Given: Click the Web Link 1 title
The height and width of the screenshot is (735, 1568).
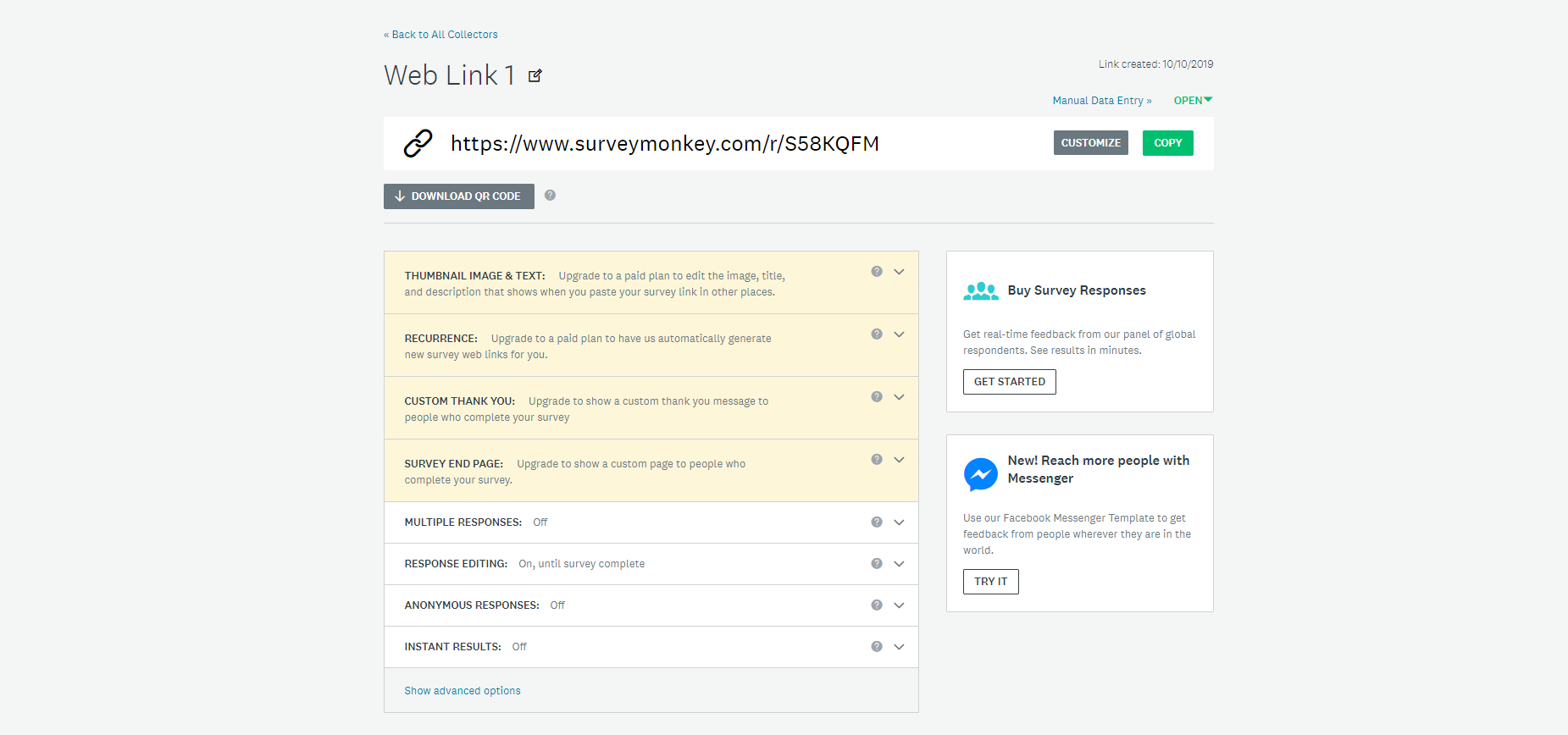Looking at the screenshot, I should pos(450,75).
